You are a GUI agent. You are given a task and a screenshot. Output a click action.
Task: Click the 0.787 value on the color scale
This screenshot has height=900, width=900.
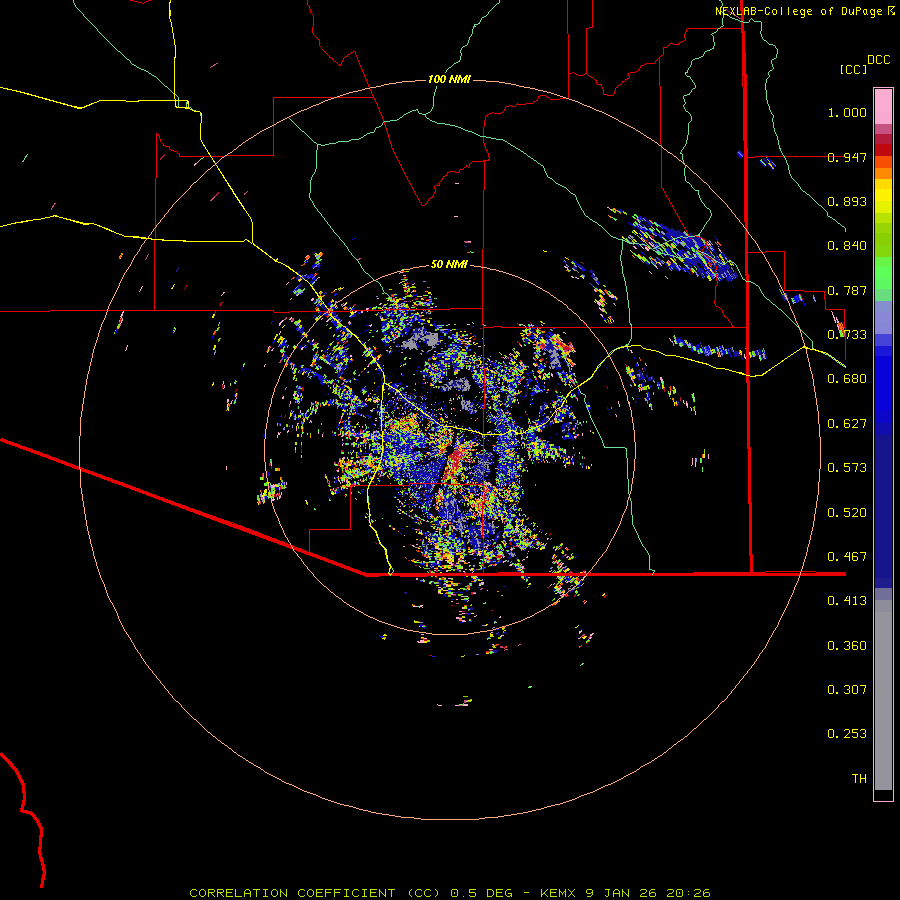(x=847, y=290)
